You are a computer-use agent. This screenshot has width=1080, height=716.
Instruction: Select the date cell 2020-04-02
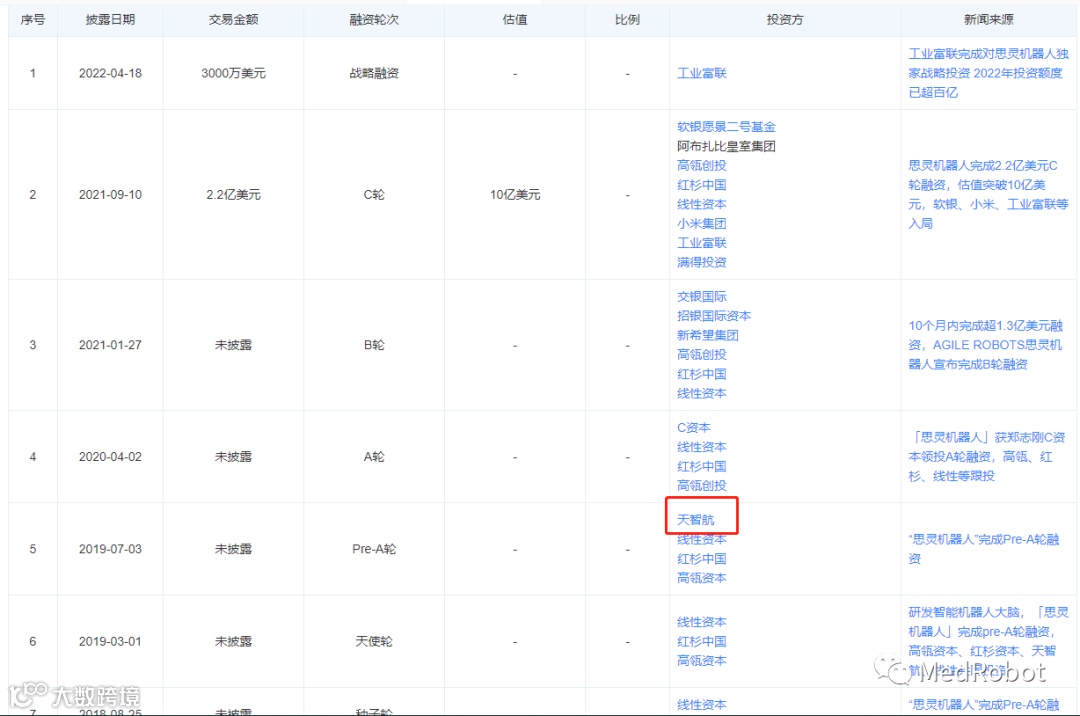(x=110, y=456)
